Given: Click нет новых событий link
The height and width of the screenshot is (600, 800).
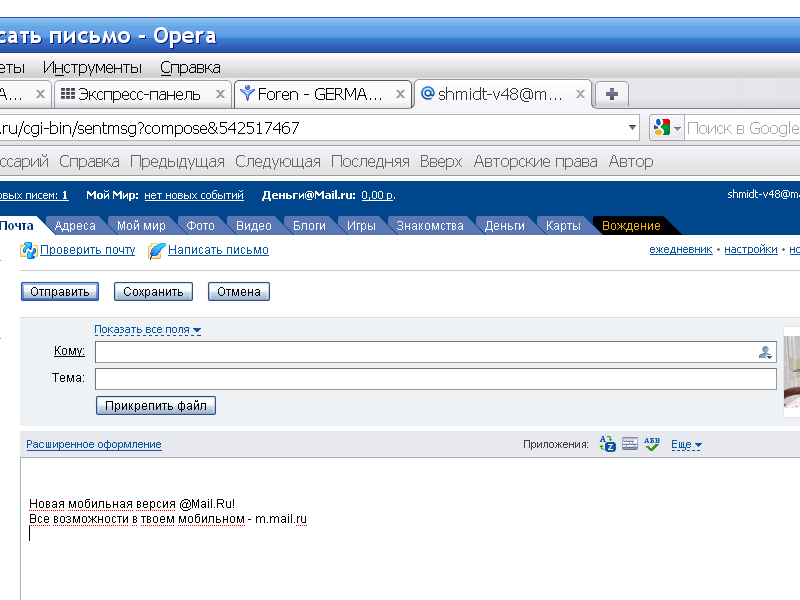Looking at the screenshot, I should click(194, 195).
